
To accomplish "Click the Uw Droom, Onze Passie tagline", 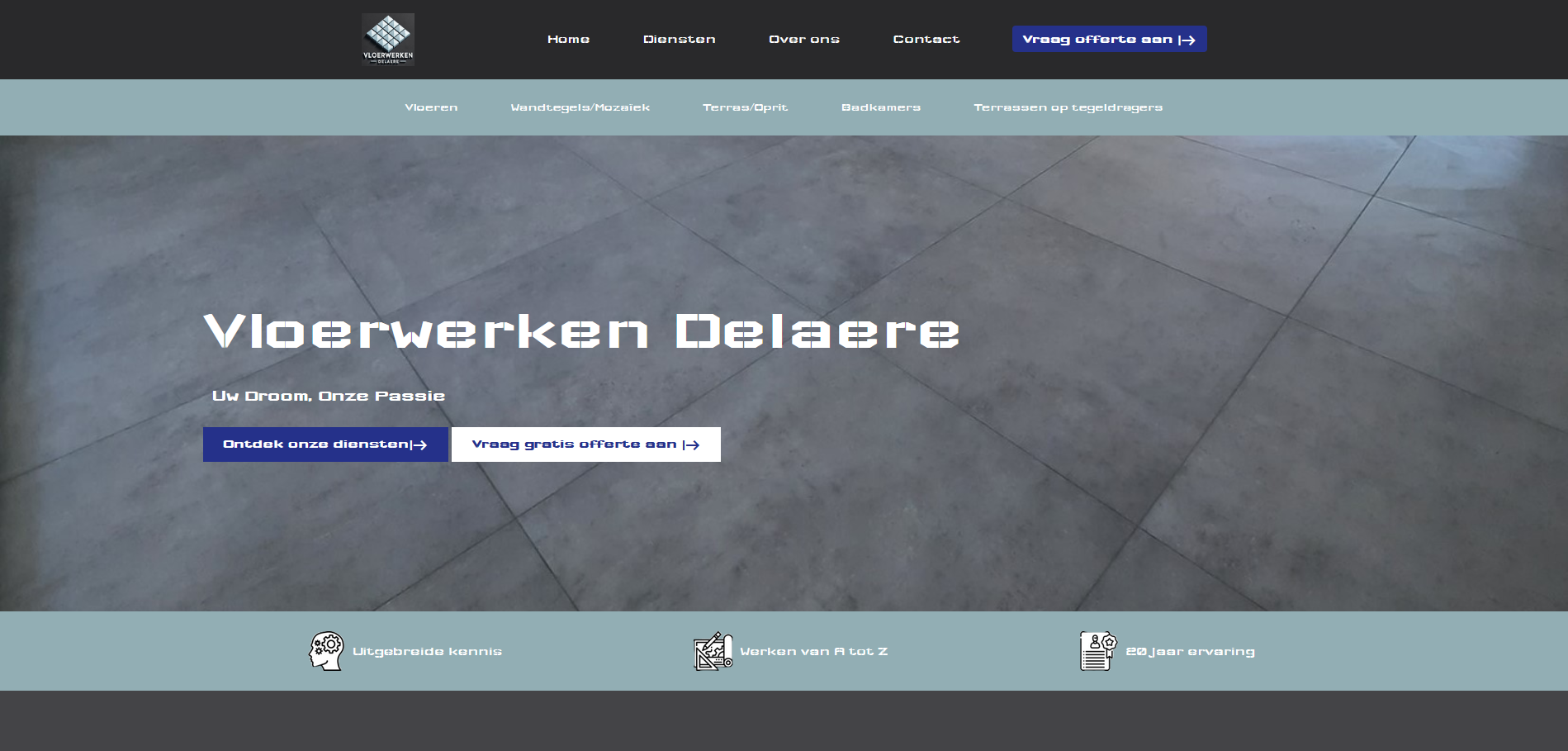I will pyautogui.click(x=329, y=396).
